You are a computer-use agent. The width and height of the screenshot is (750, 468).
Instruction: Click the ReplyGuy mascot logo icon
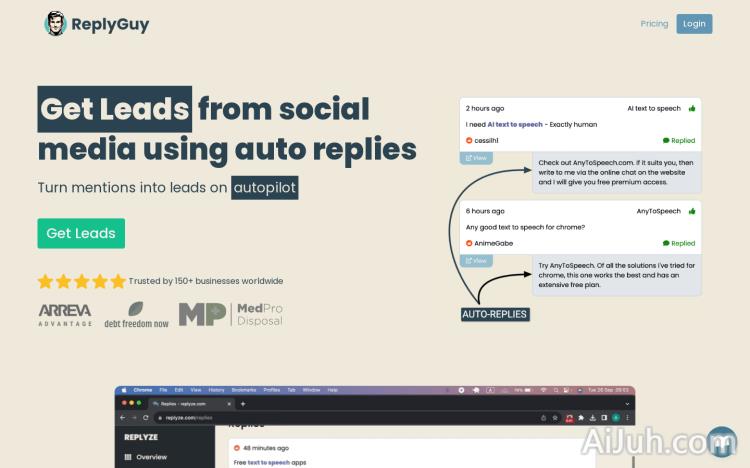tap(55, 24)
